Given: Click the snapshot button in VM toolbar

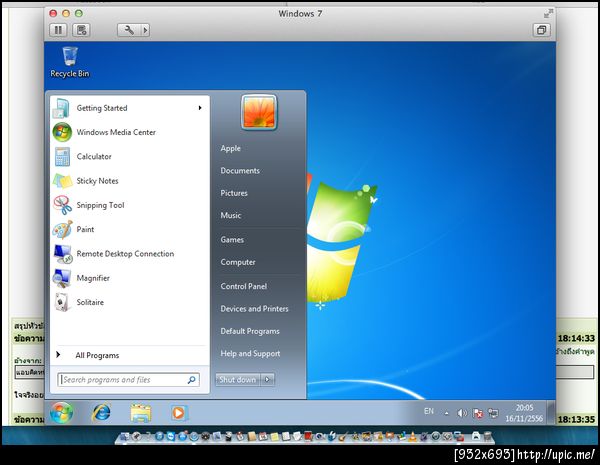Looking at the screenshot, I should [81, 30].
